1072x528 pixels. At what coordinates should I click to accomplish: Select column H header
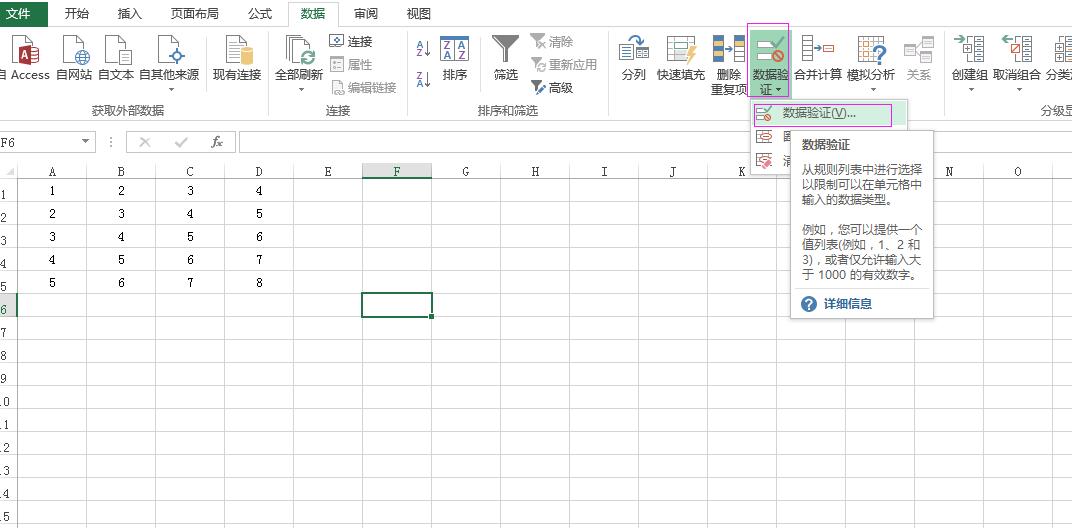pyautogui.click(x=535, y=172)
